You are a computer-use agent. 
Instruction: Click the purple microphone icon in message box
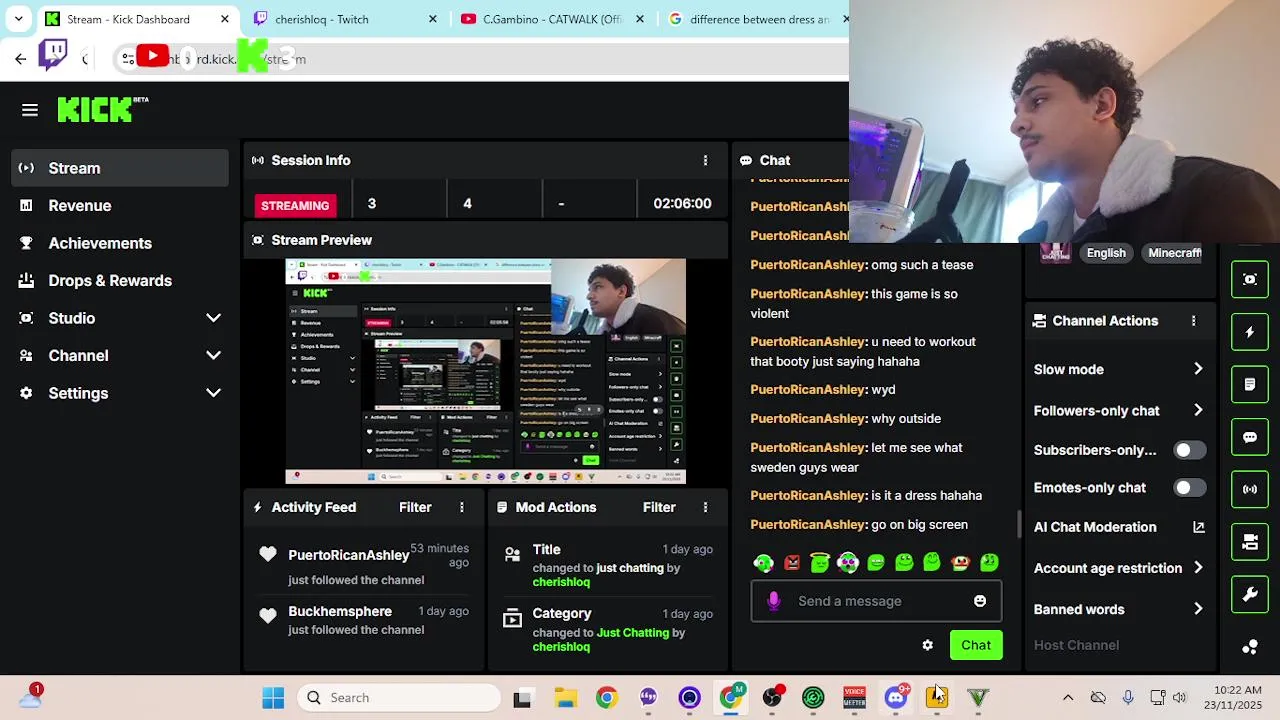coord(773,601)
